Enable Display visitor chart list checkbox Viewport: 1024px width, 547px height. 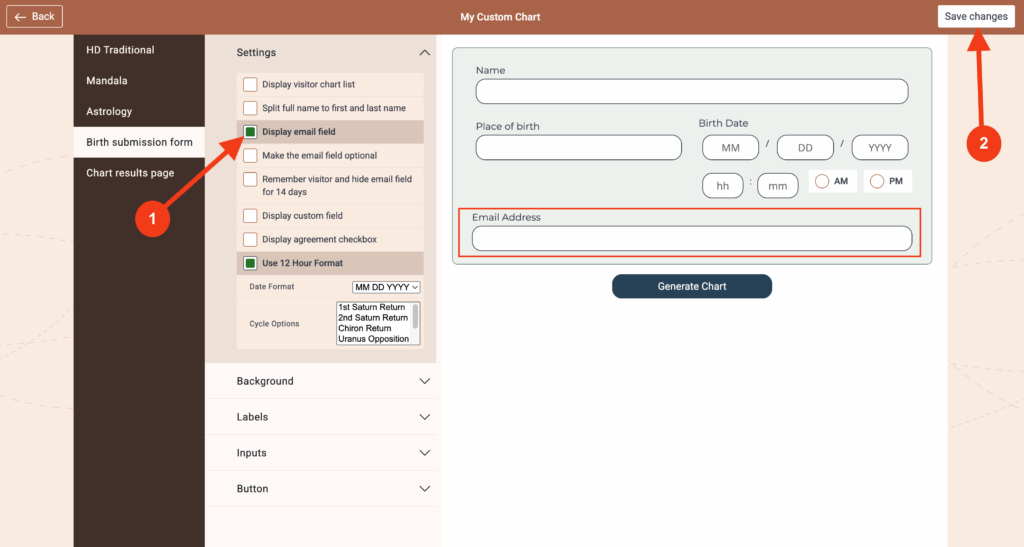click(x=250, y=85)
